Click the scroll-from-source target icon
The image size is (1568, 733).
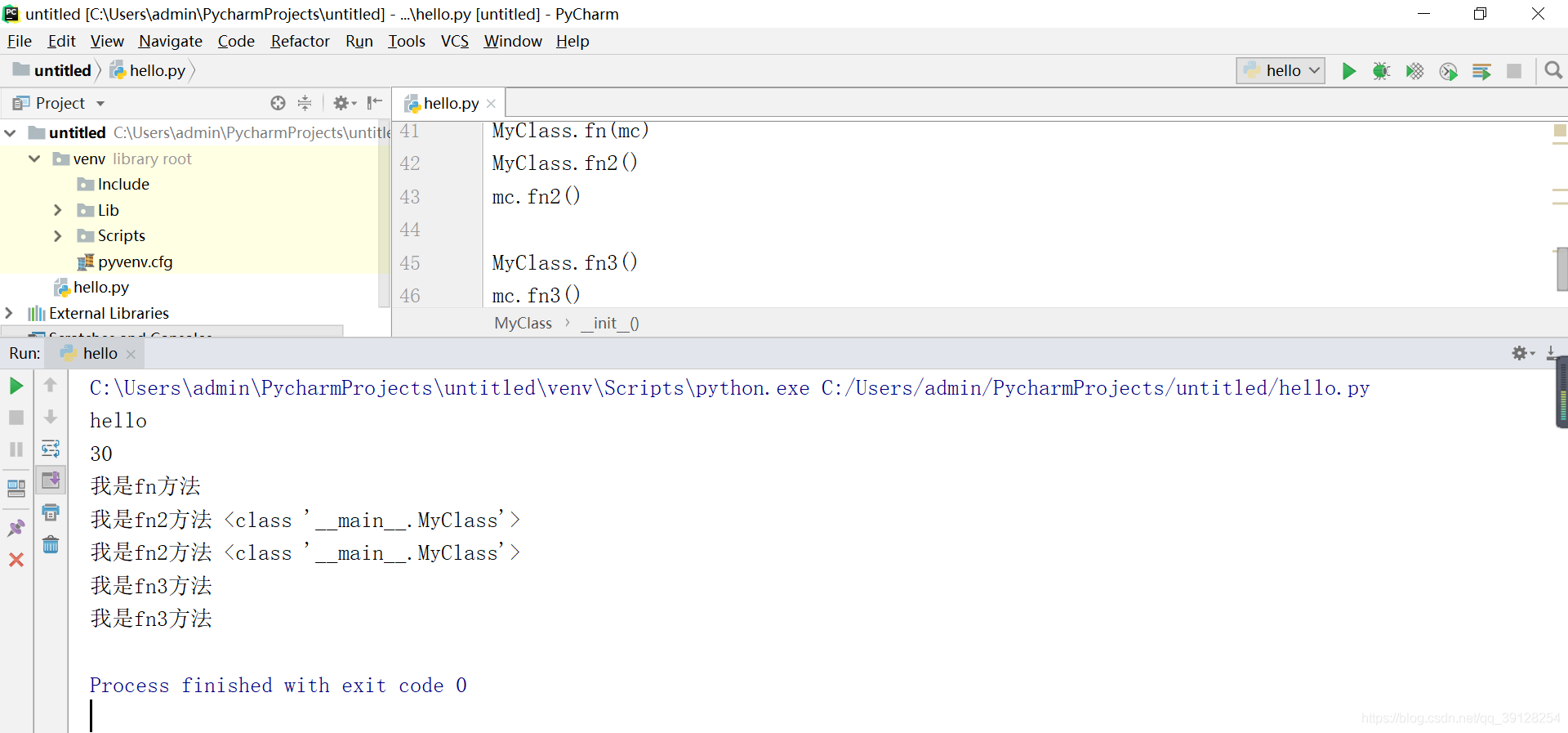(278, 103)
